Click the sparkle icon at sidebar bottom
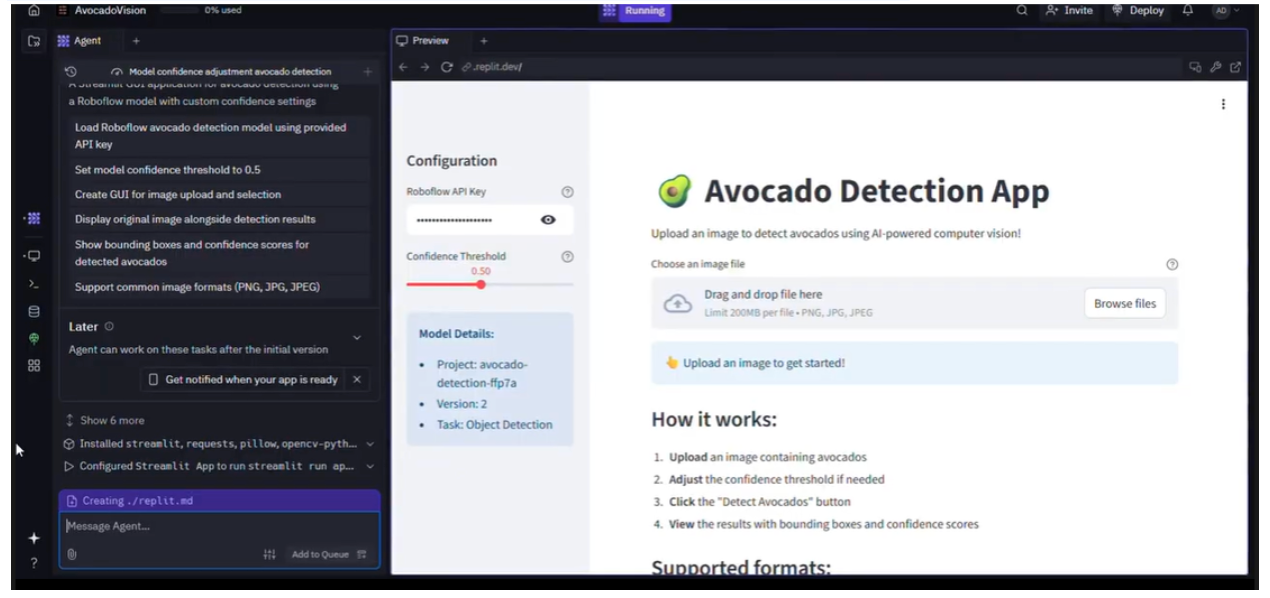Viewport: 1270px width, 598px height. pos(34,538)
